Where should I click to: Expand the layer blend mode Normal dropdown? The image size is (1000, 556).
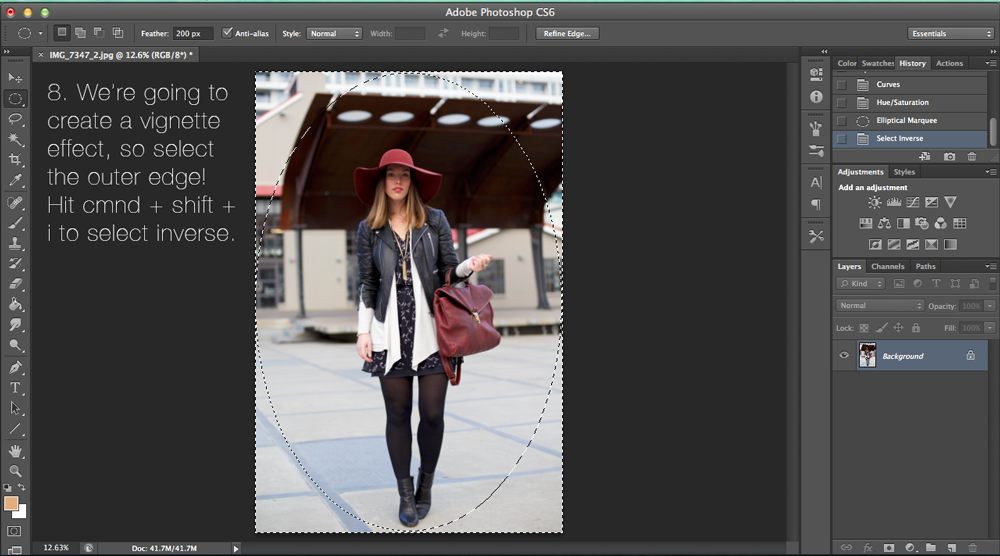pos(880,305)
